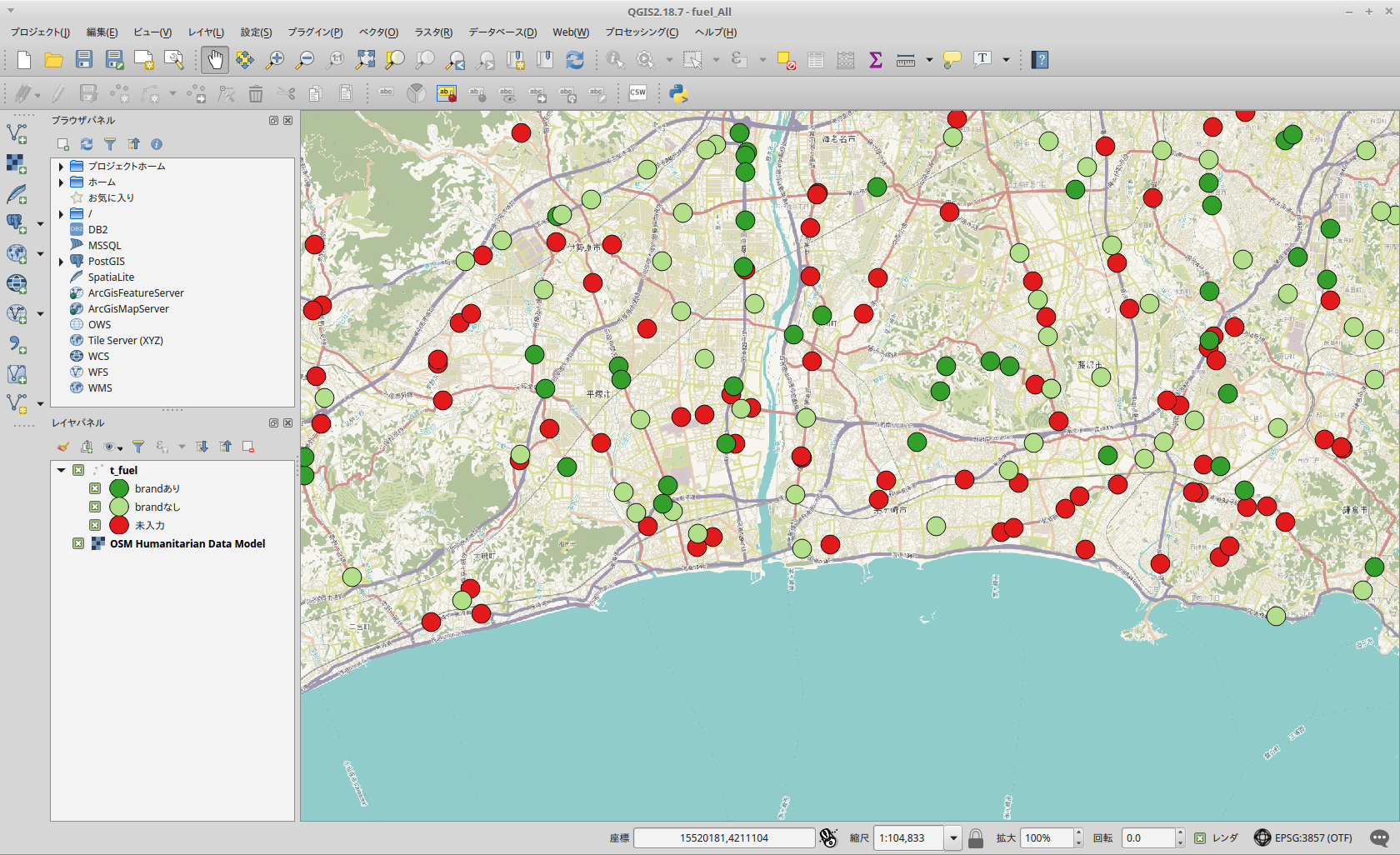Expand the プロジェクトホーム tree node
The width and height of the screenshot is (1400, 855).
click(61, 167)
